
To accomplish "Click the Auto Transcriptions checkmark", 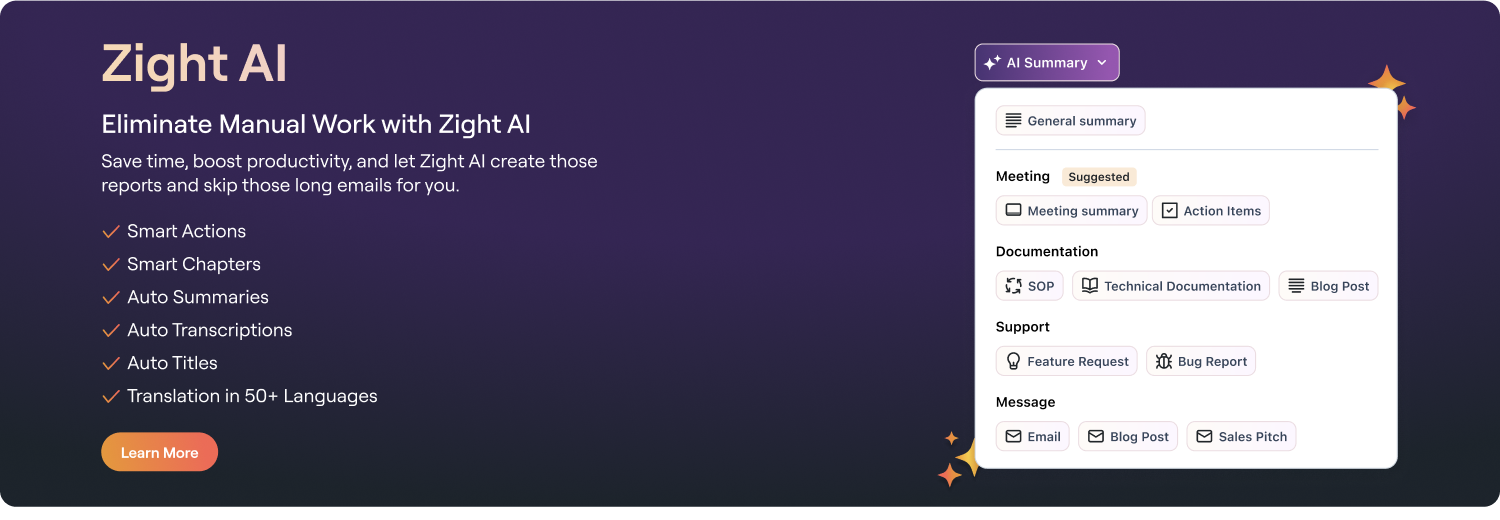I will 111,331.
